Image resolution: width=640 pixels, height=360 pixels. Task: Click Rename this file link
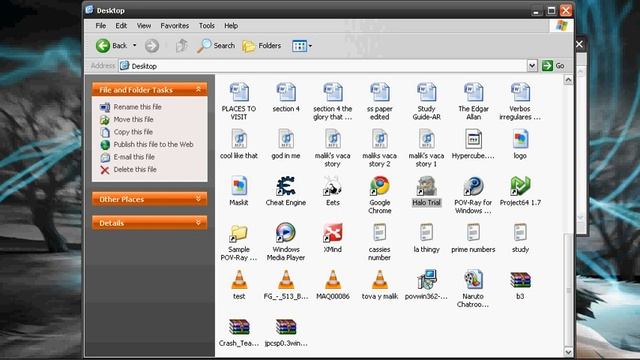[x=138, y=107]
